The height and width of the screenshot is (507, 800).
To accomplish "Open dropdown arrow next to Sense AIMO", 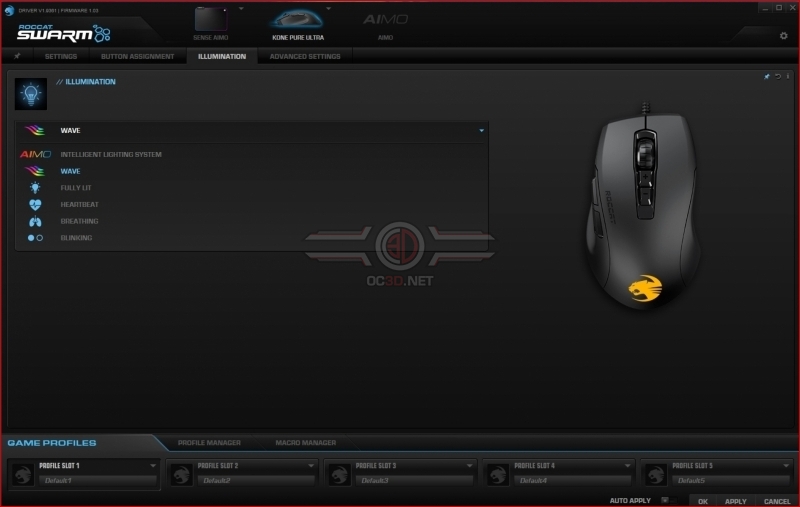I will tap(241, 9).
